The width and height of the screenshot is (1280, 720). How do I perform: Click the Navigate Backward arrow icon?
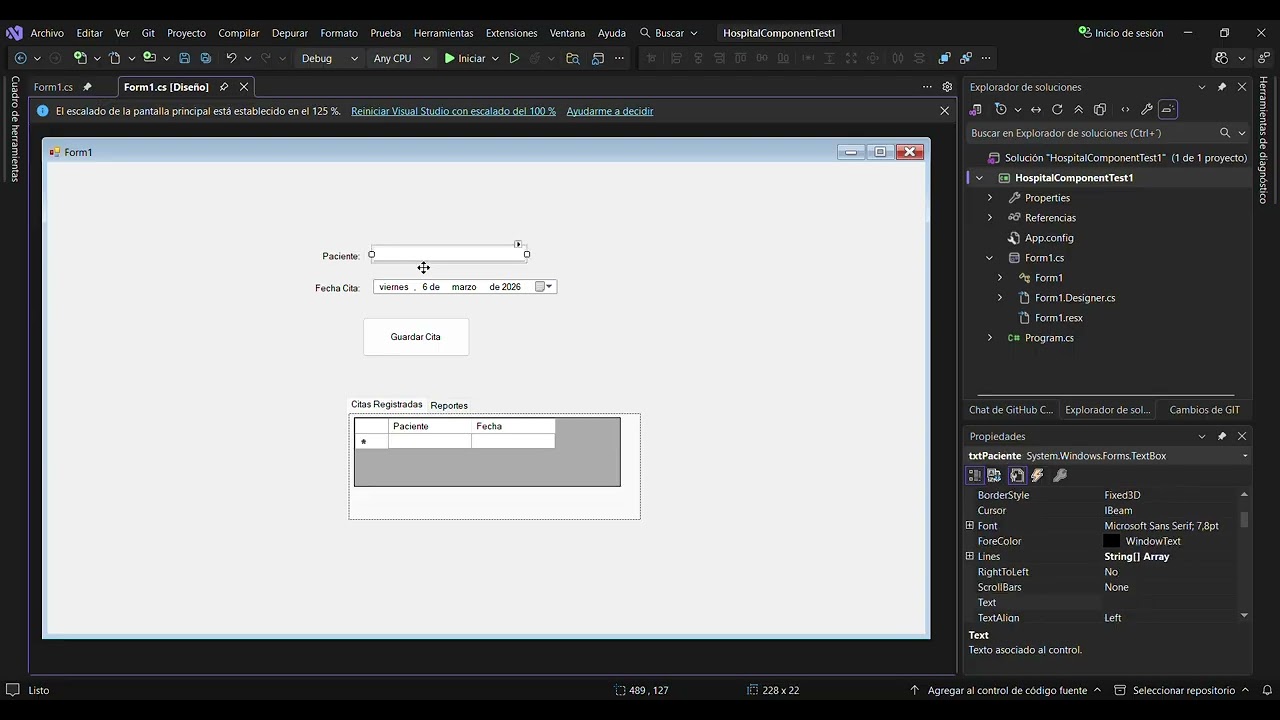coord(20,58)
